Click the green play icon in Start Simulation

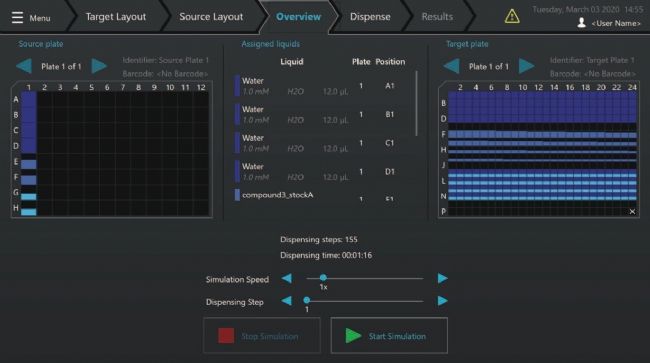(x=353, y=336)
